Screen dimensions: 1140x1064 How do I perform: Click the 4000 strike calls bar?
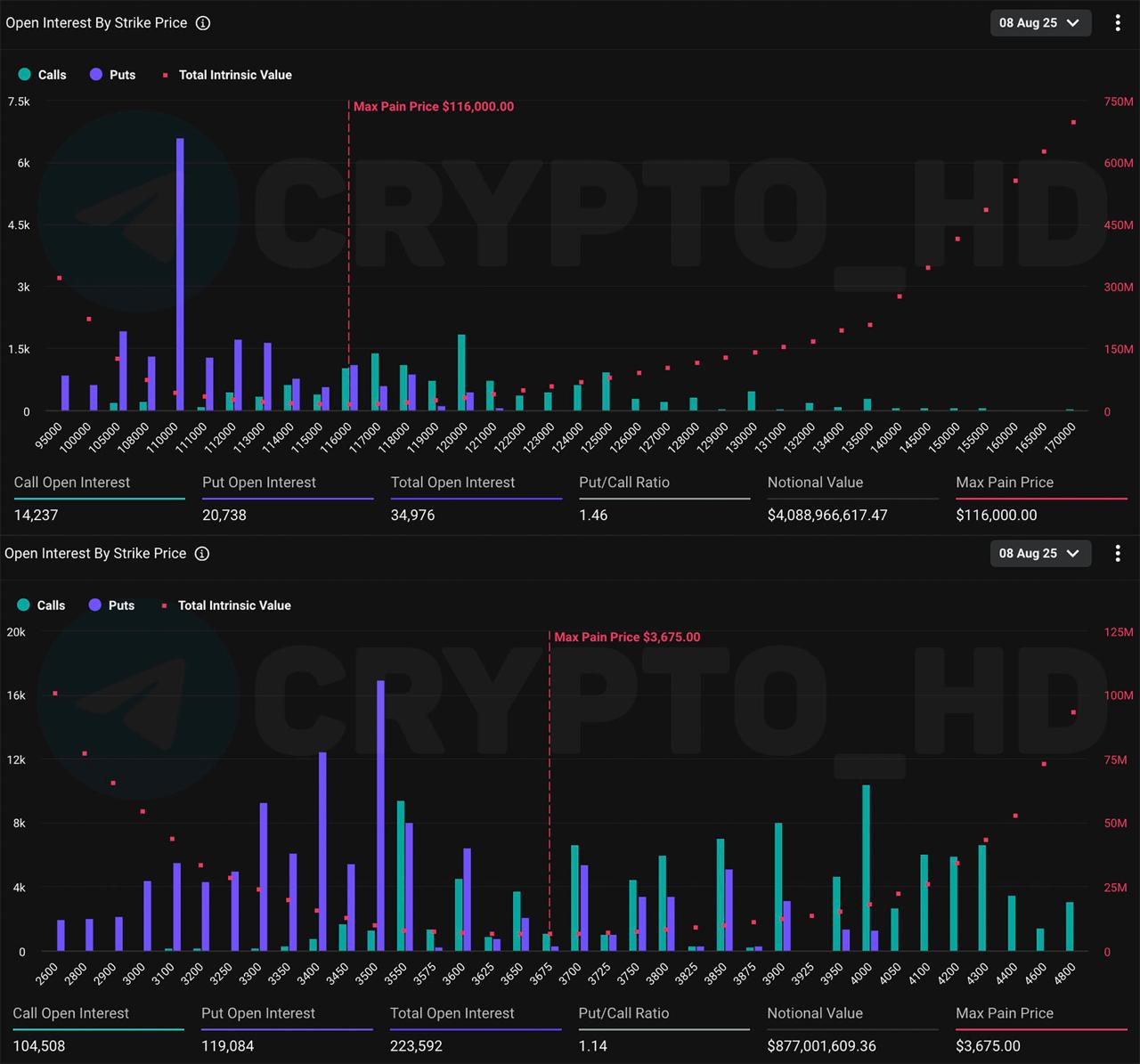pyautogui.click(x=866, y=868)
